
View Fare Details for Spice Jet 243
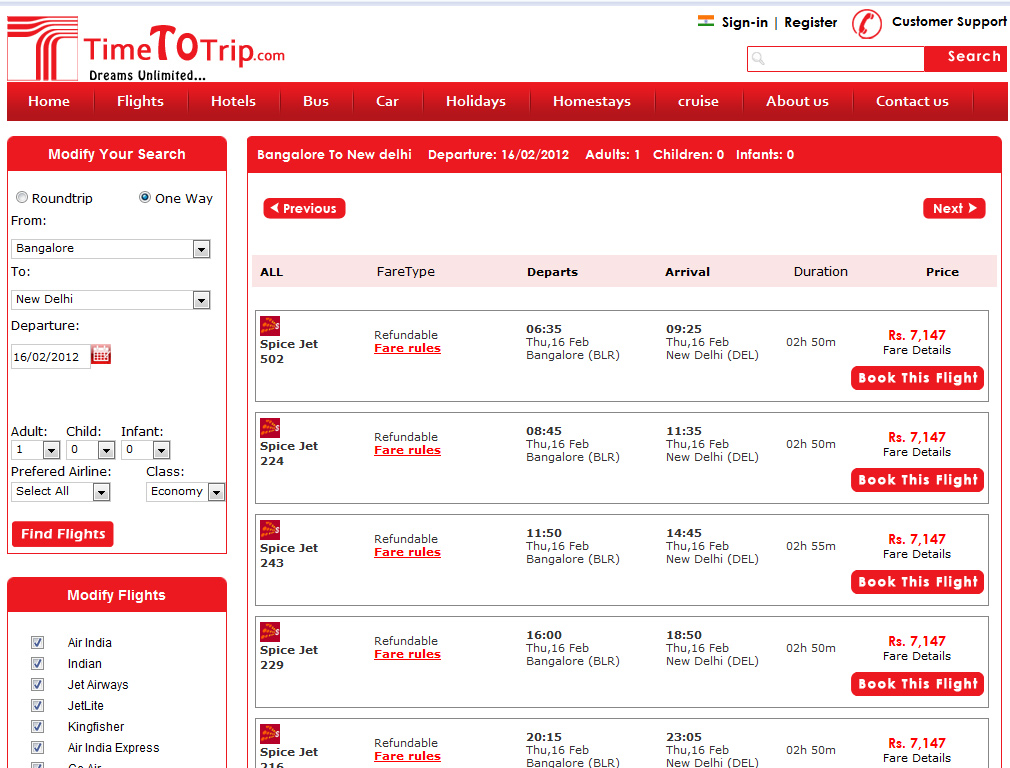pyautogui.click(x=917, y=554)
